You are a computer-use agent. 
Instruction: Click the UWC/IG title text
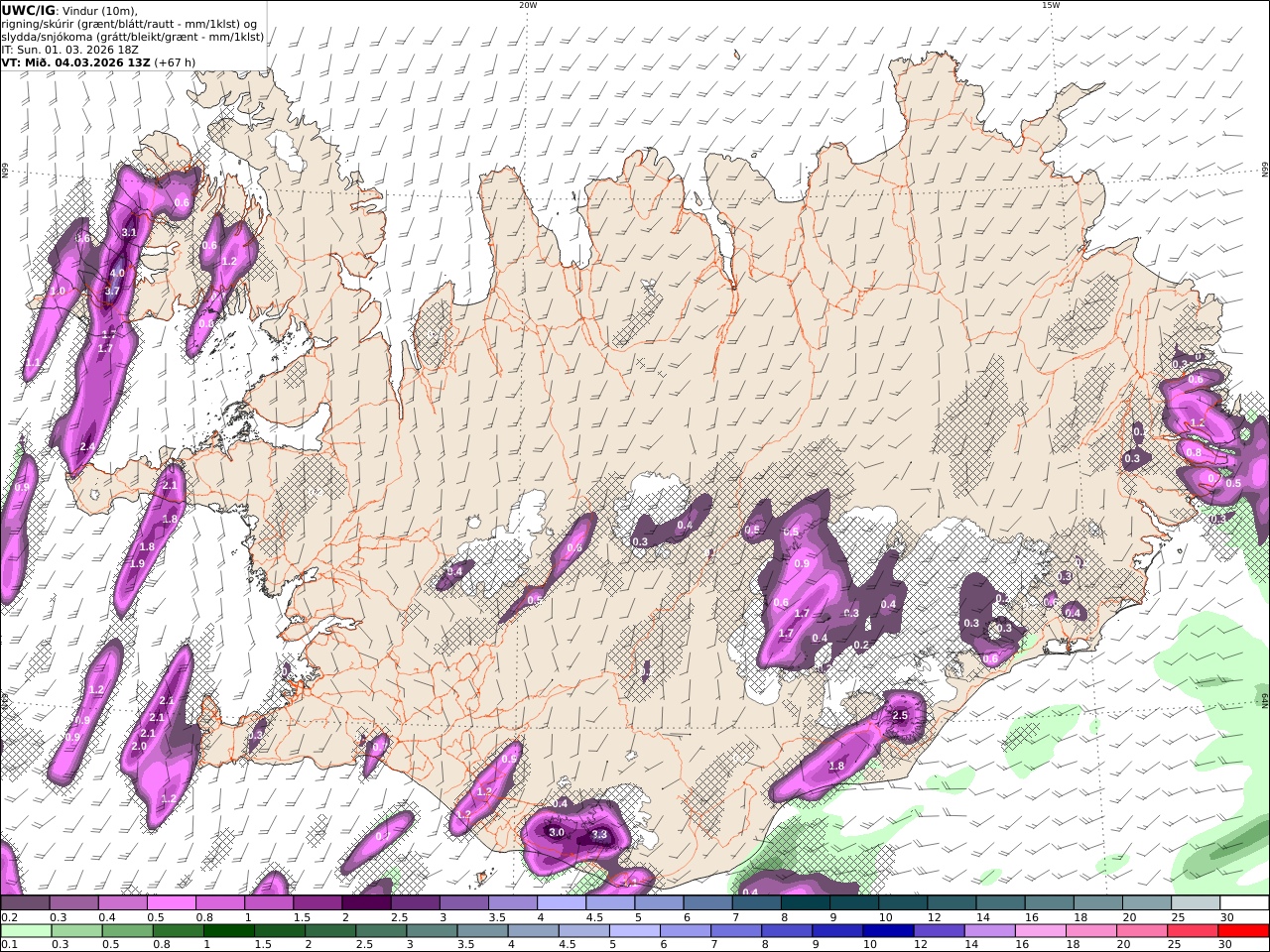pos(27,10)
